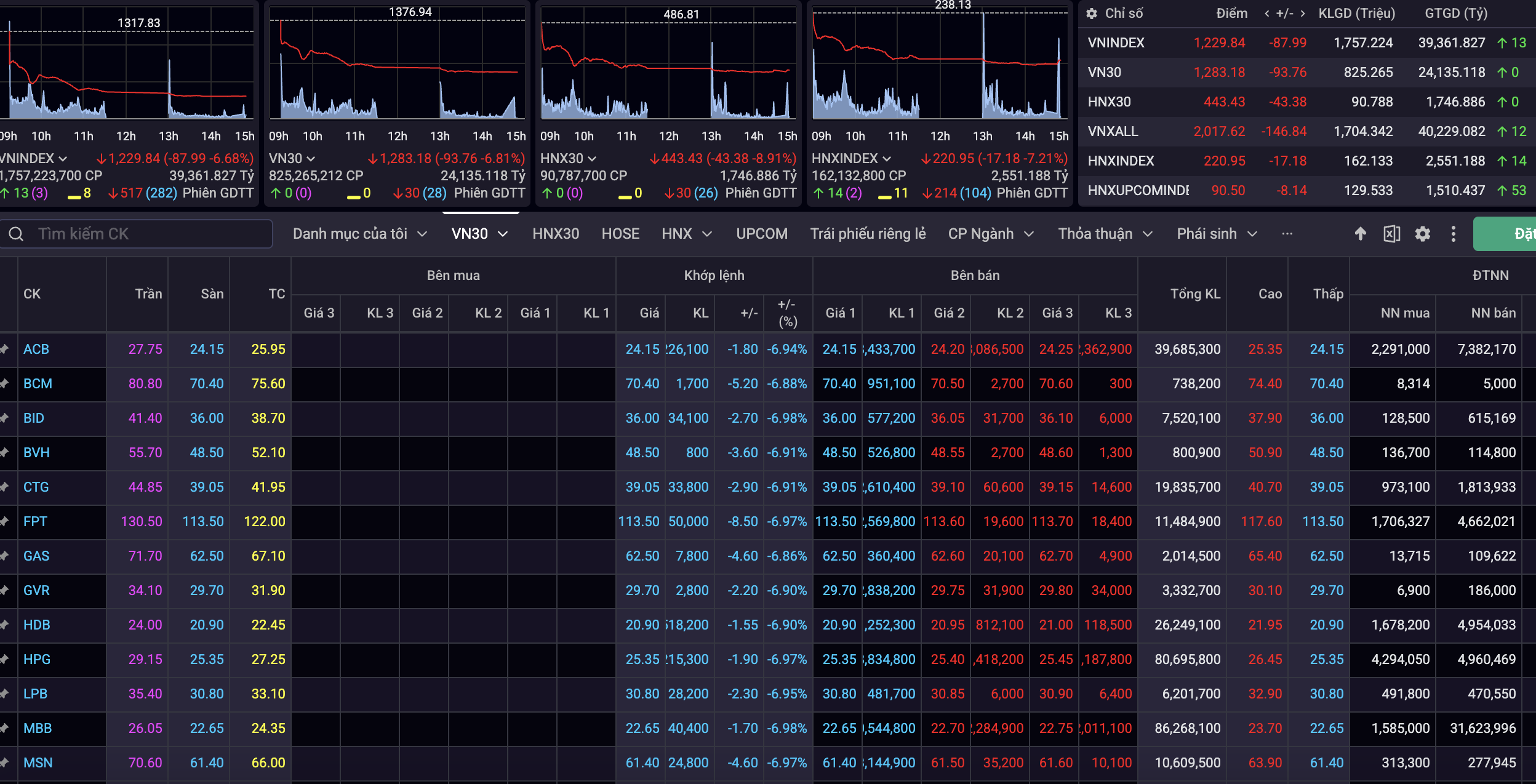Viewport: 1536px width, 784px height.
Task: Click the Tìm kiếm CK search field
Action: pyautogui.click(x=137, y=234)
